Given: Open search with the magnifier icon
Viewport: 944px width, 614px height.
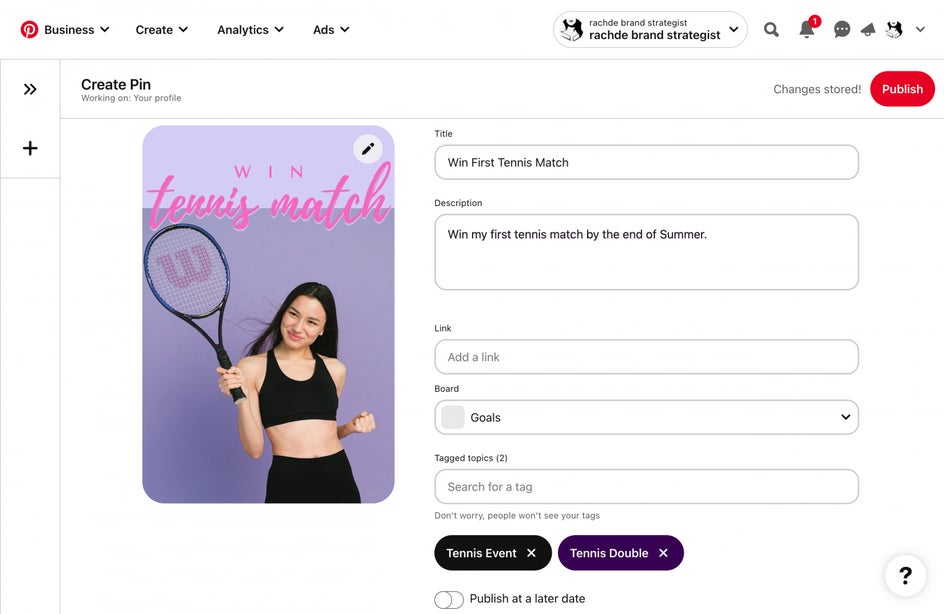Looking at the screenshot, I should (x=771, y=30).
